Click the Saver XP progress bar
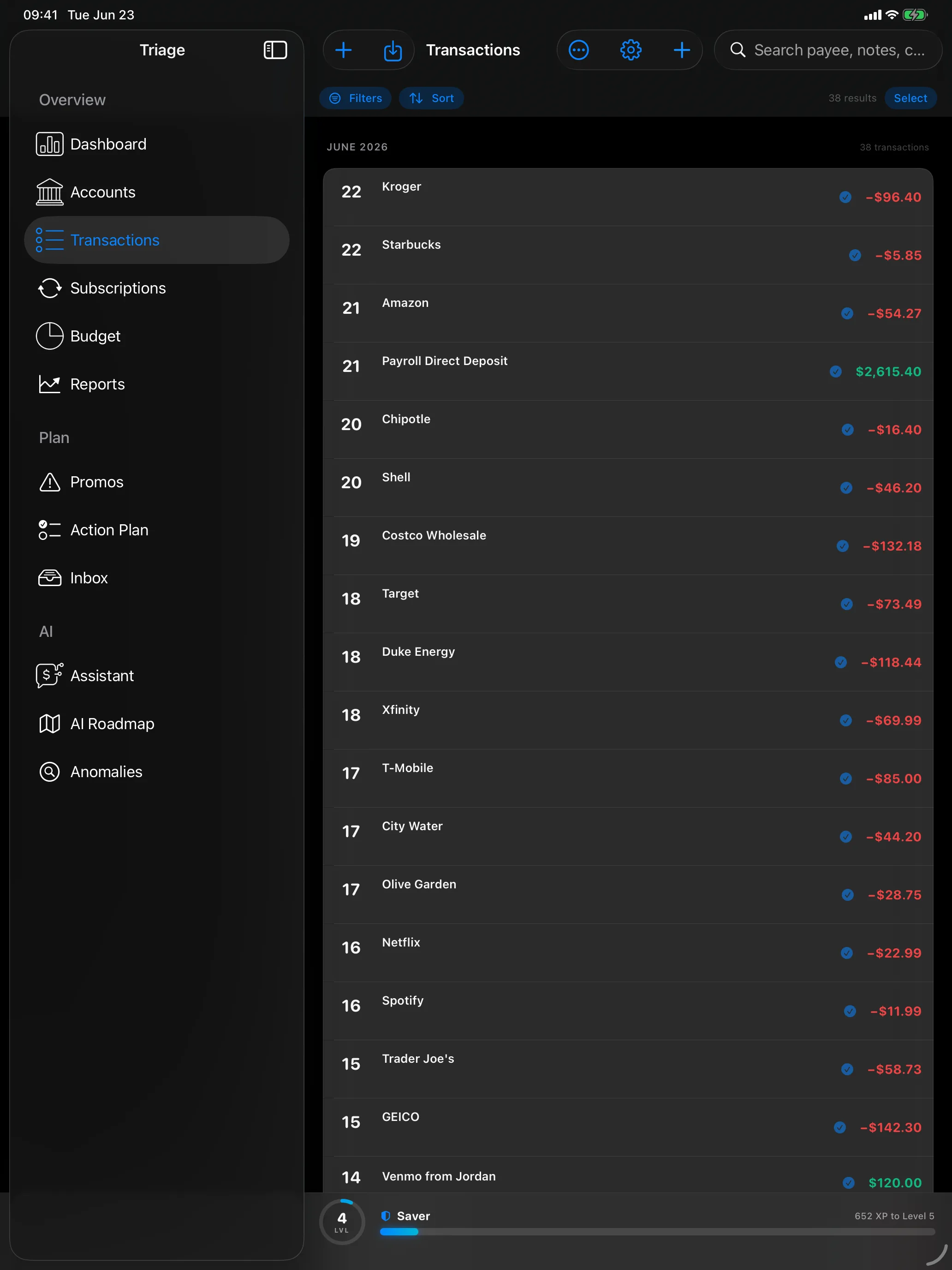 (657, 1232)
